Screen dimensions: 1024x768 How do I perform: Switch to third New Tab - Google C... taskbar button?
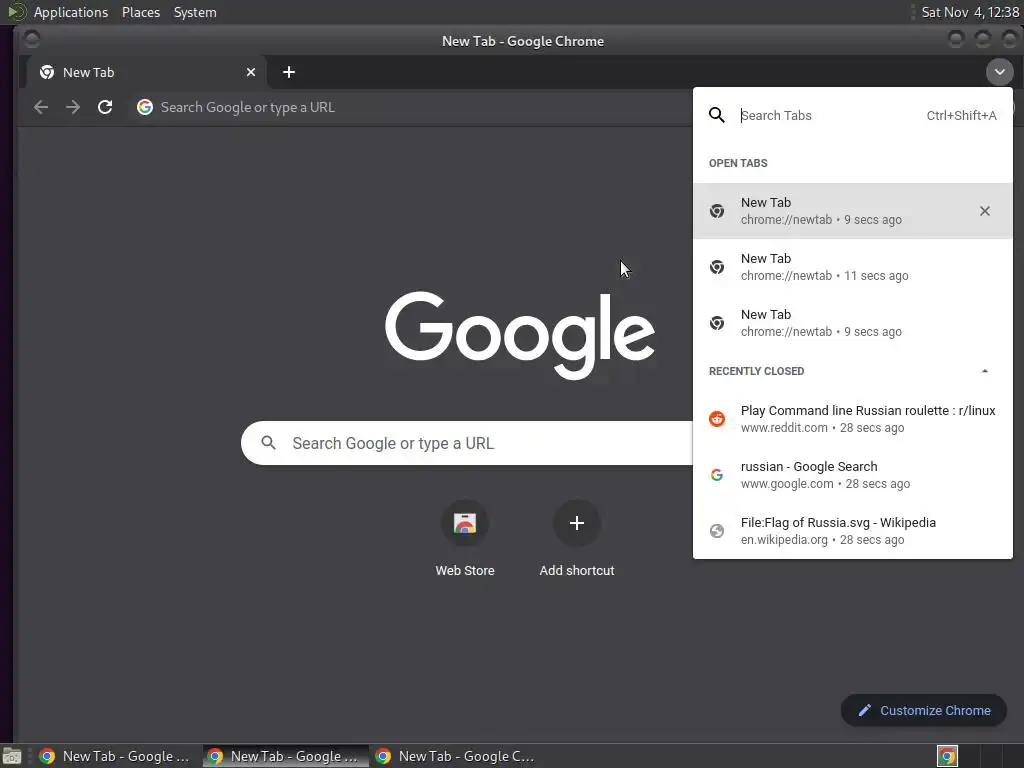[455, 756]
